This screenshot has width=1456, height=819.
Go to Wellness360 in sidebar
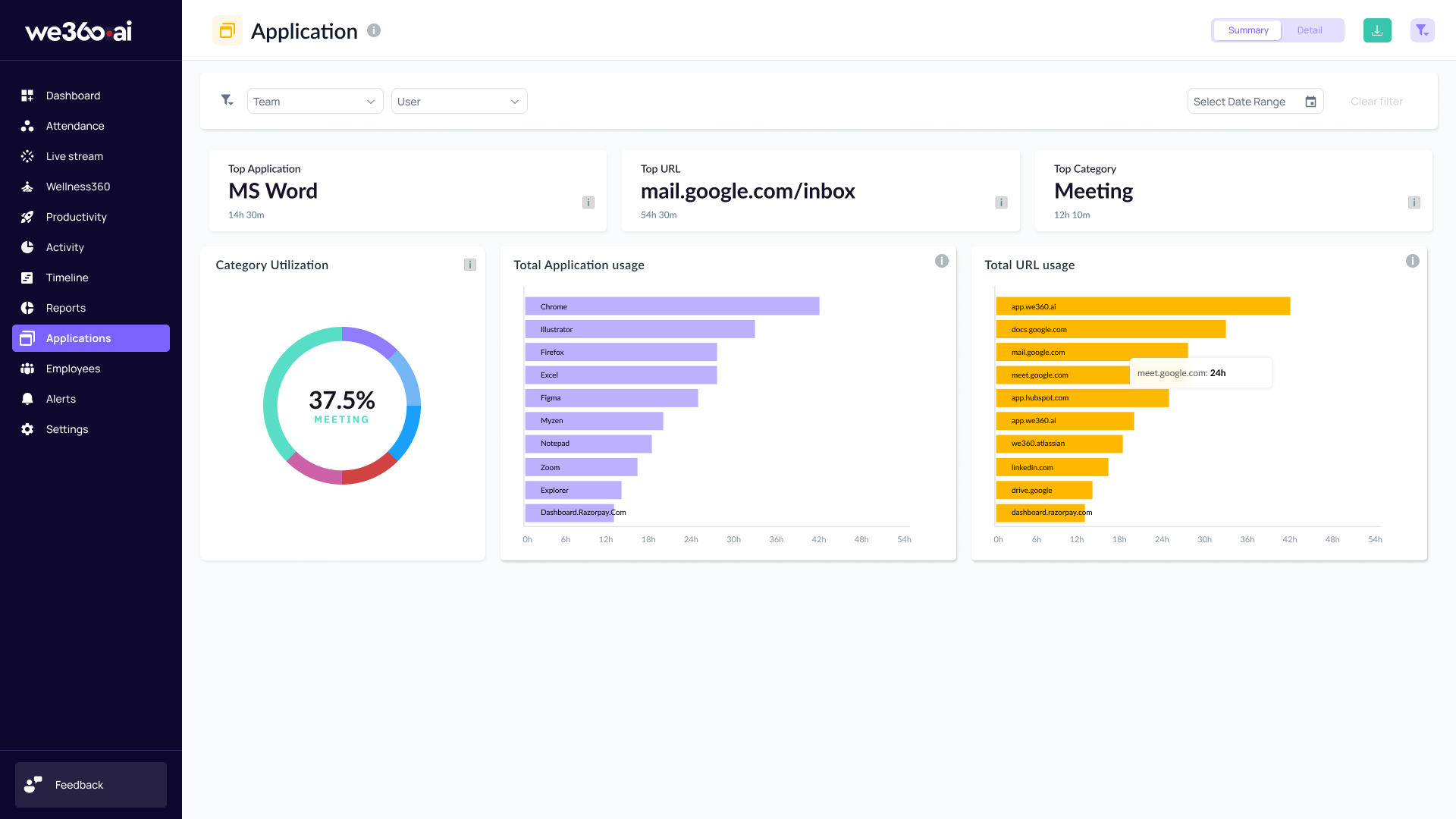[x=78, y=187]
